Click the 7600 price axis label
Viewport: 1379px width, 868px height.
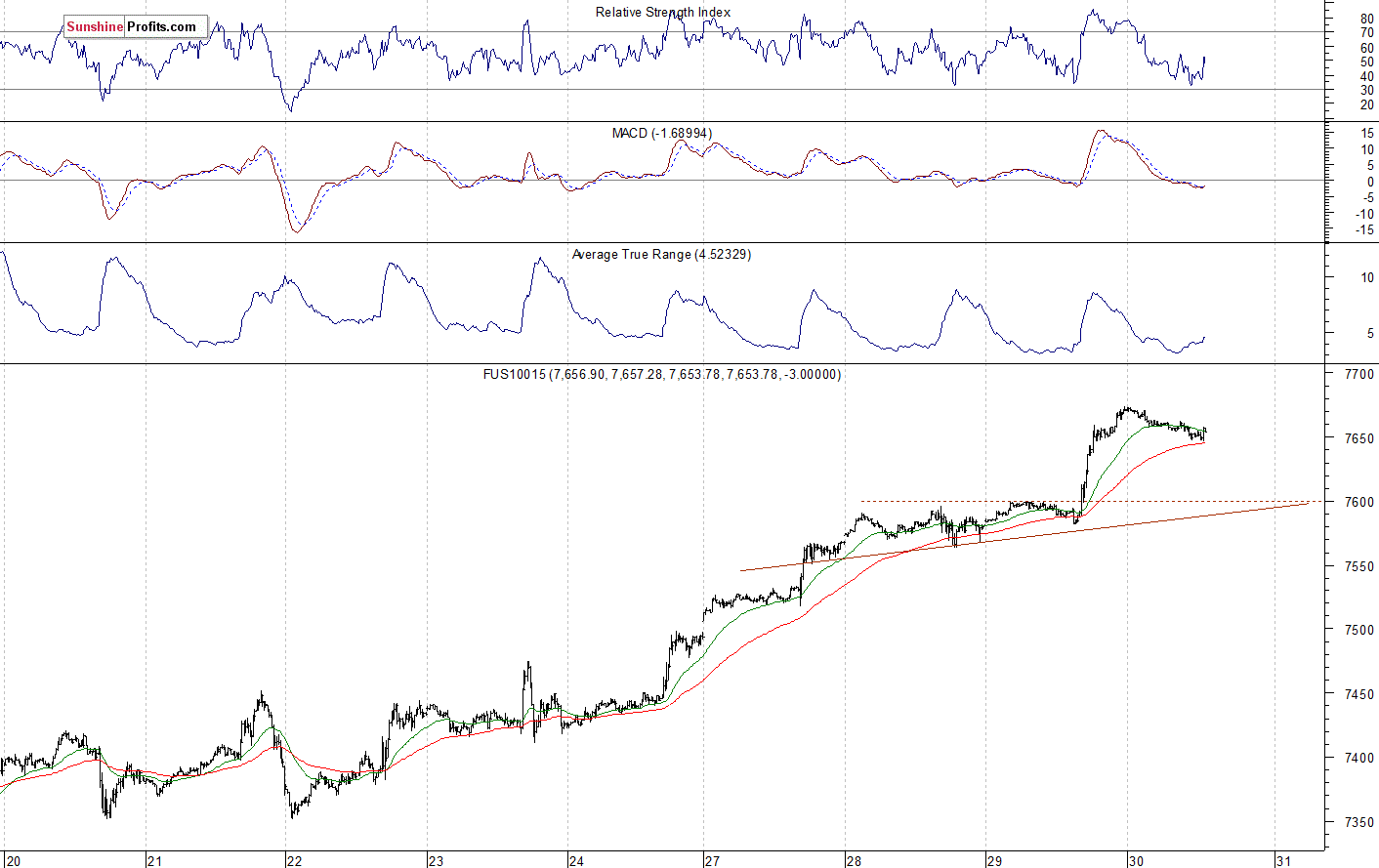(1359, 503)
